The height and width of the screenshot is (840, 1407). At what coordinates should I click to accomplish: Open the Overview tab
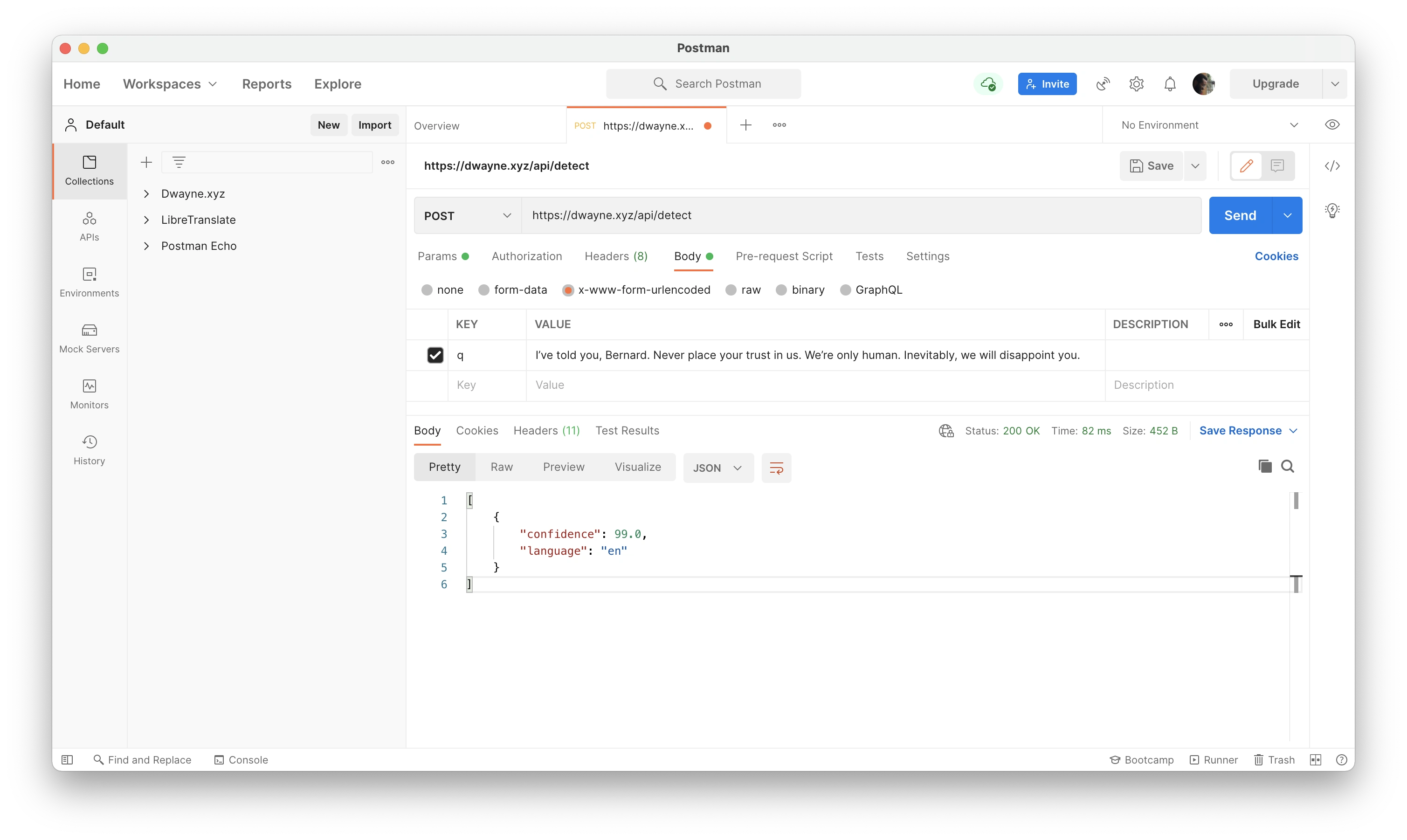click(436, 126)
